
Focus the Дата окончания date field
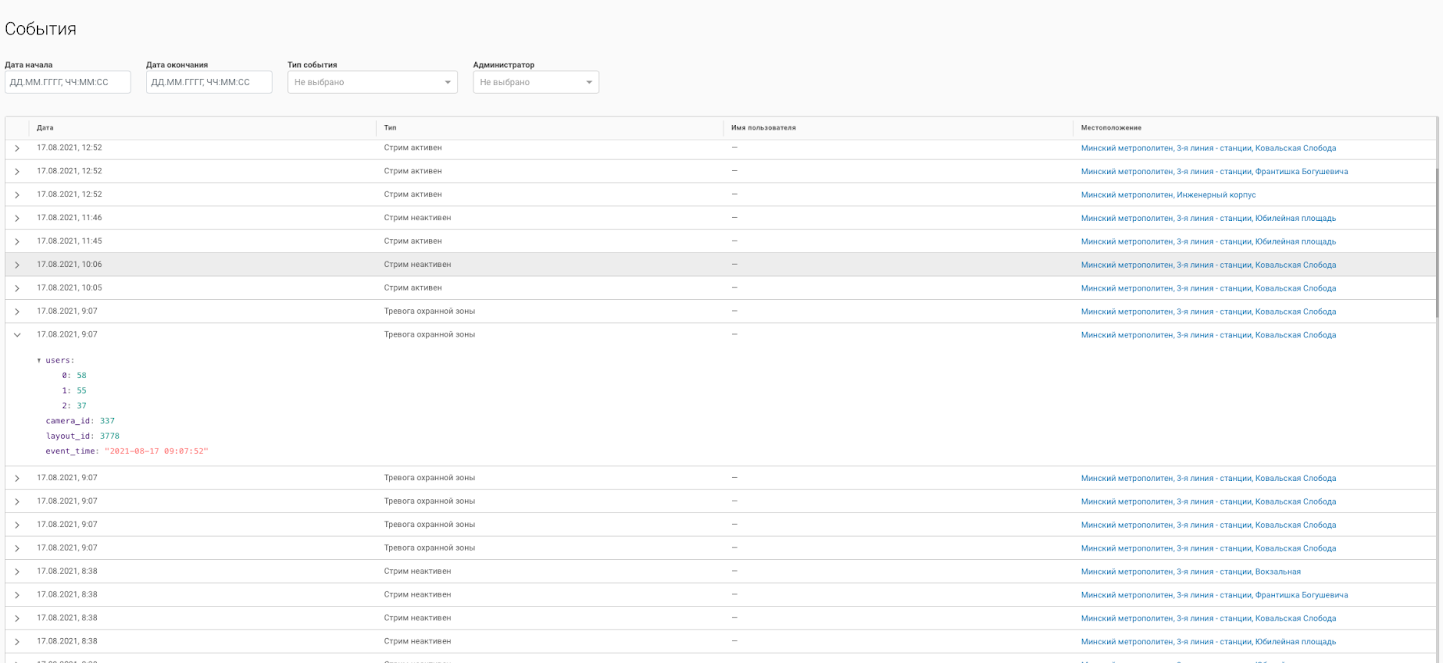point(209,82)
